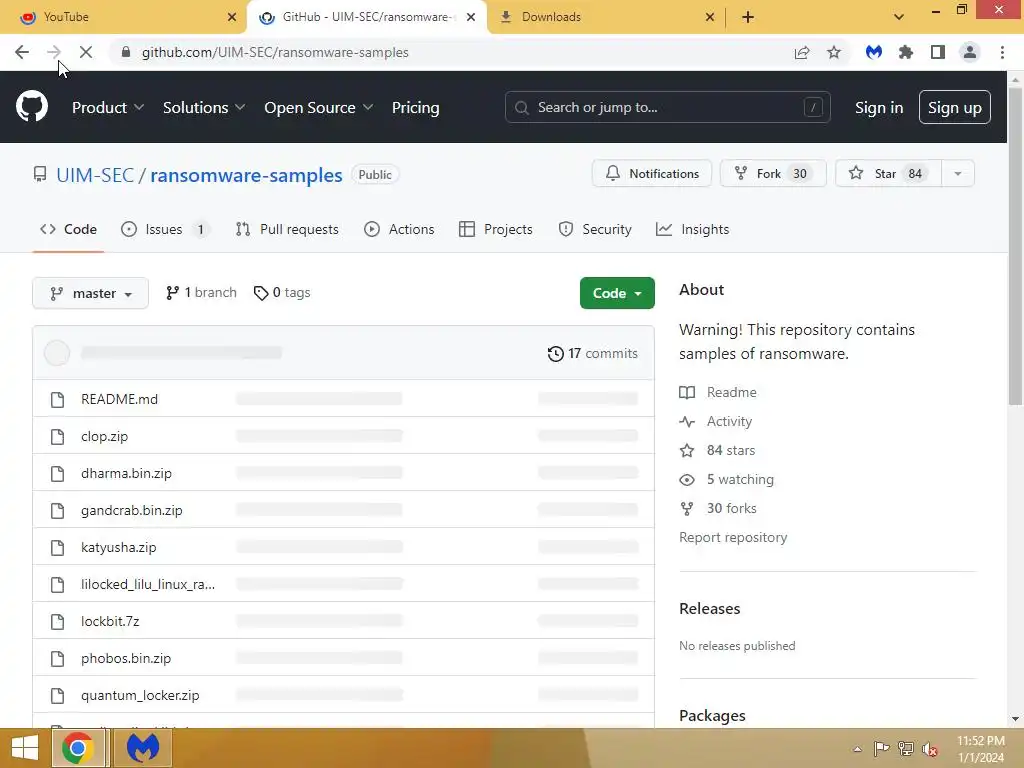Open the Star lists dropdown arrow
The image size is (1024, 768).
pos(957,174)
